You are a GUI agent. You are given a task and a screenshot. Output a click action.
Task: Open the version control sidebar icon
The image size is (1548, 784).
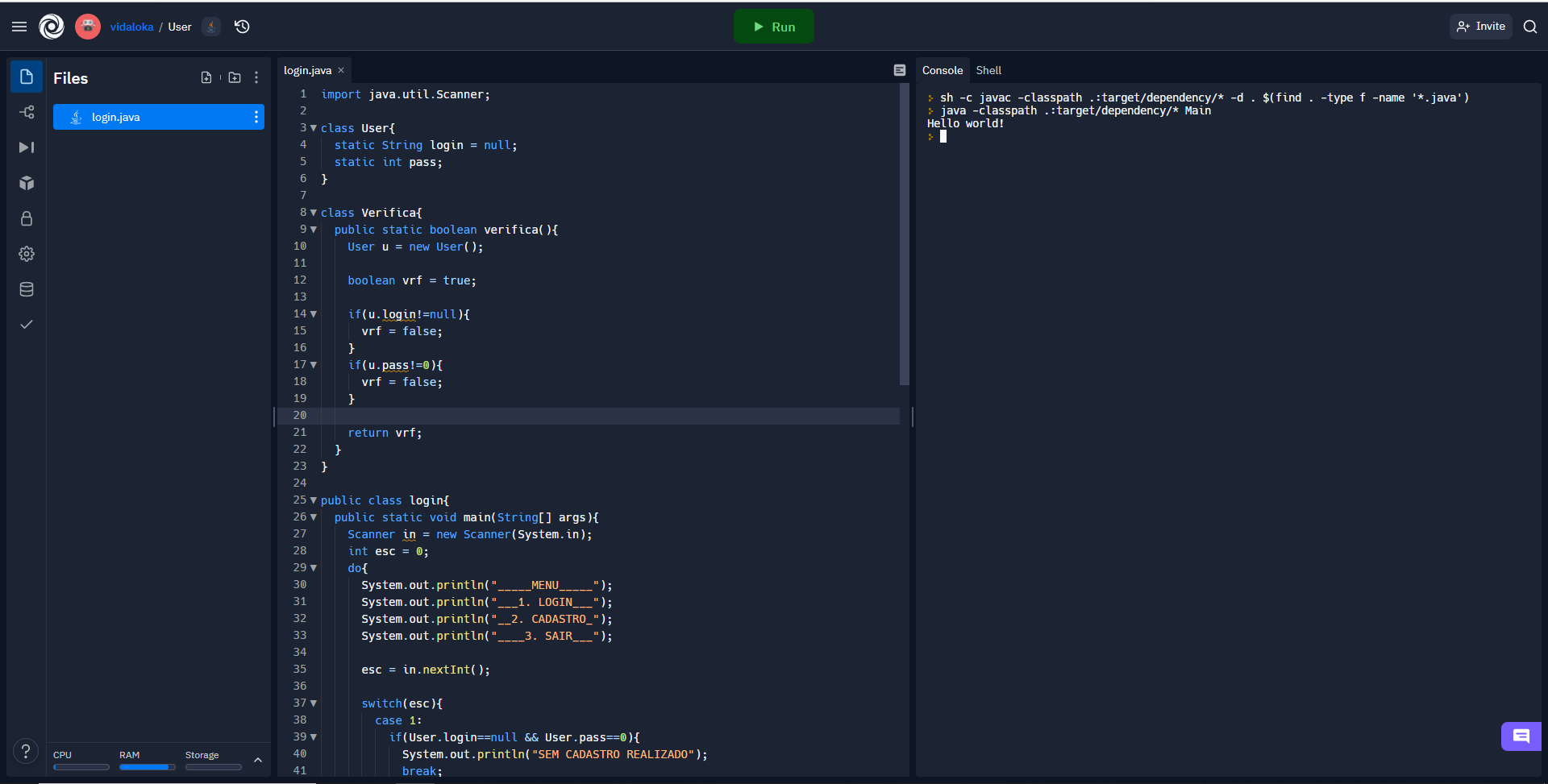pos(27,112)
